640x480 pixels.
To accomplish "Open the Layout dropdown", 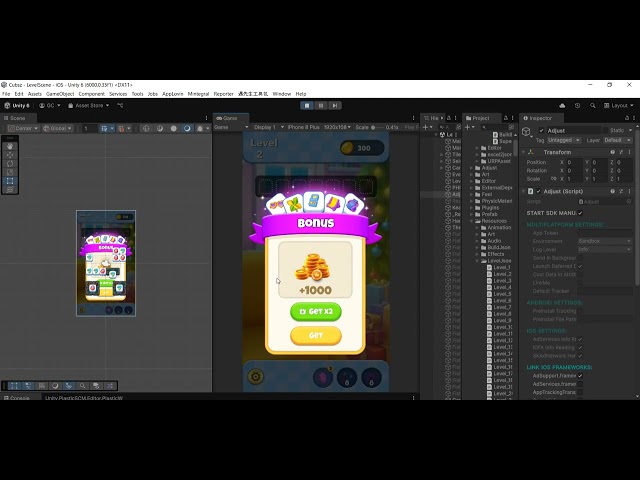I will (619, 105).
